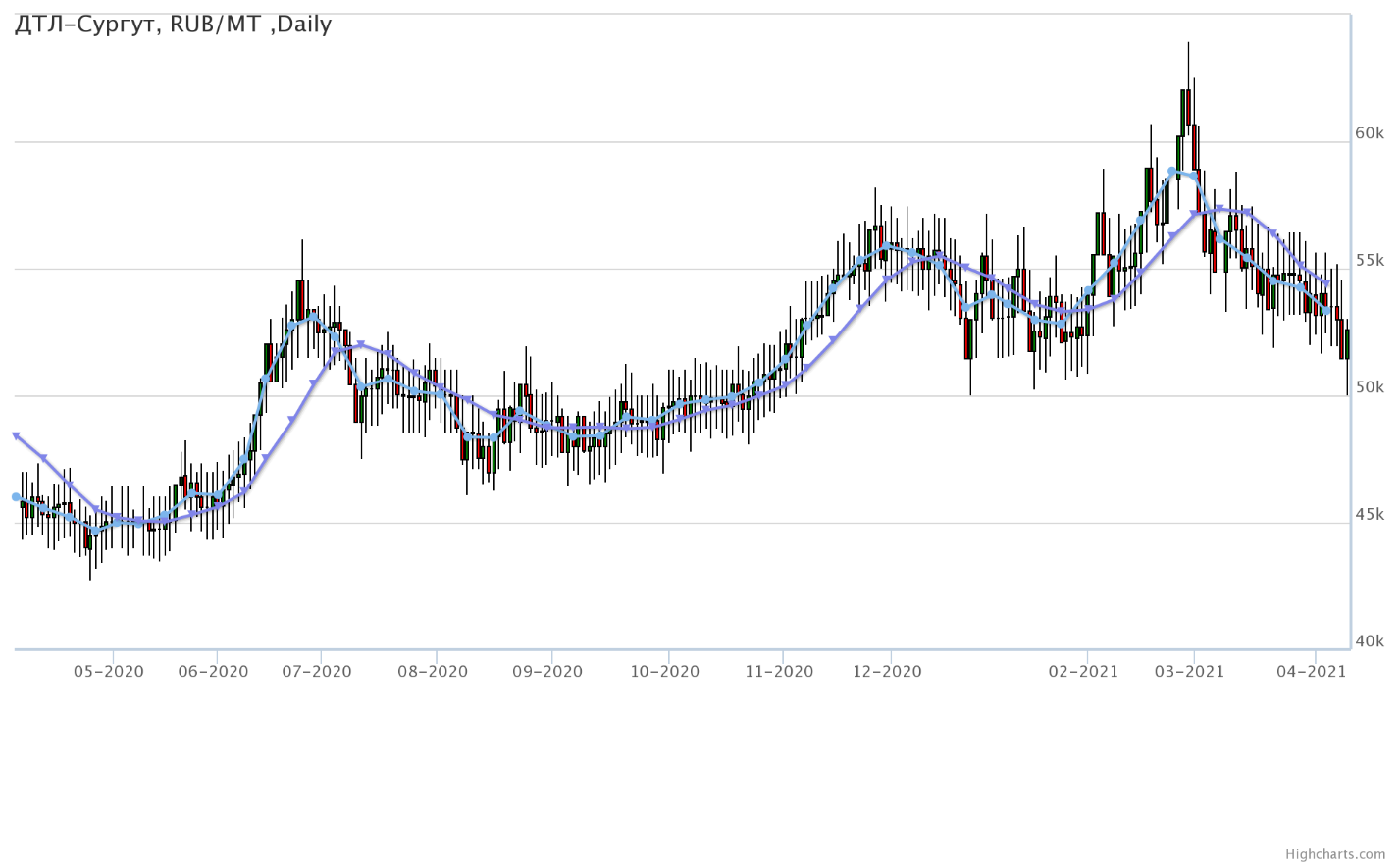The image size is (1400, 866).
Task: Select the 10-2020 date label
Action: click(x=664, y=672)
